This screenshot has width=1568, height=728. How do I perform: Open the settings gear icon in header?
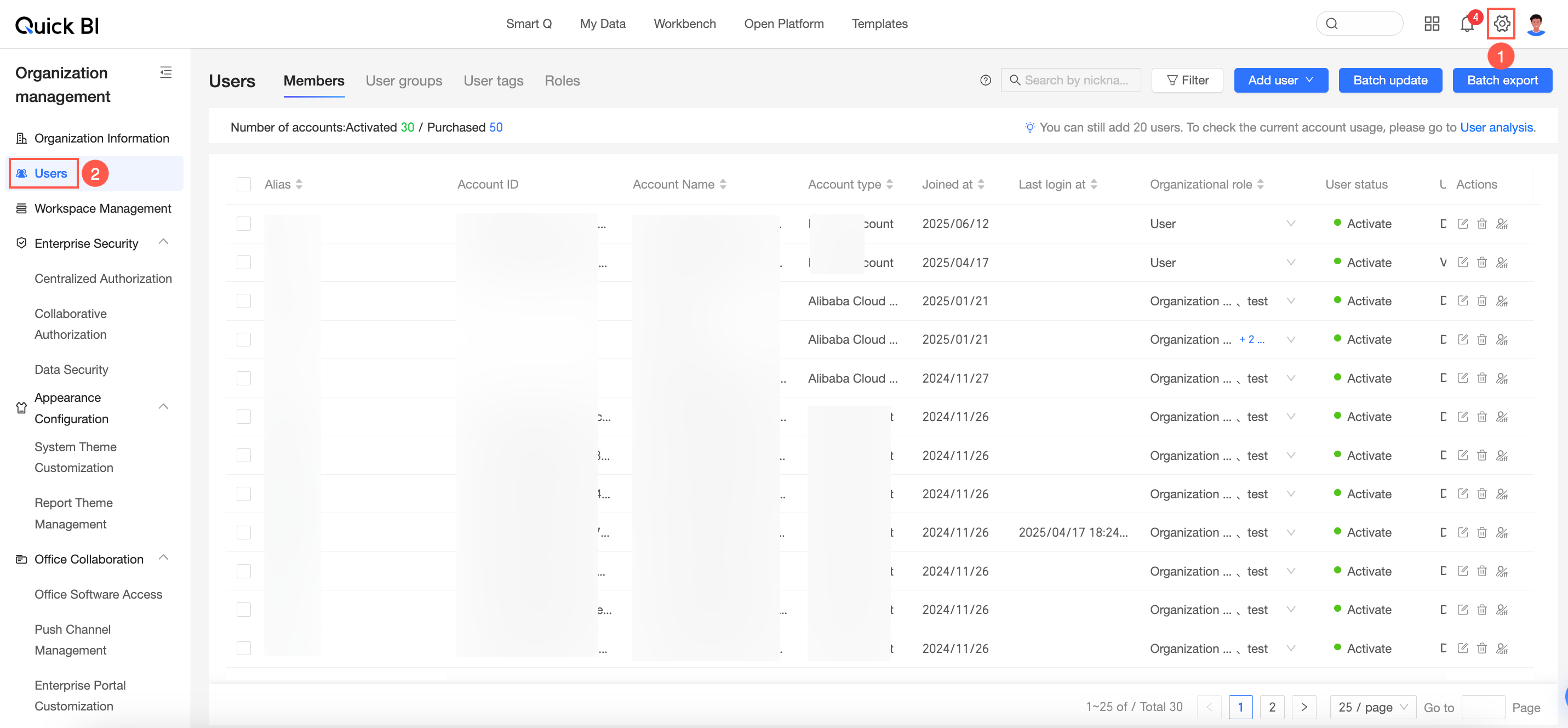coord(1501,24)
